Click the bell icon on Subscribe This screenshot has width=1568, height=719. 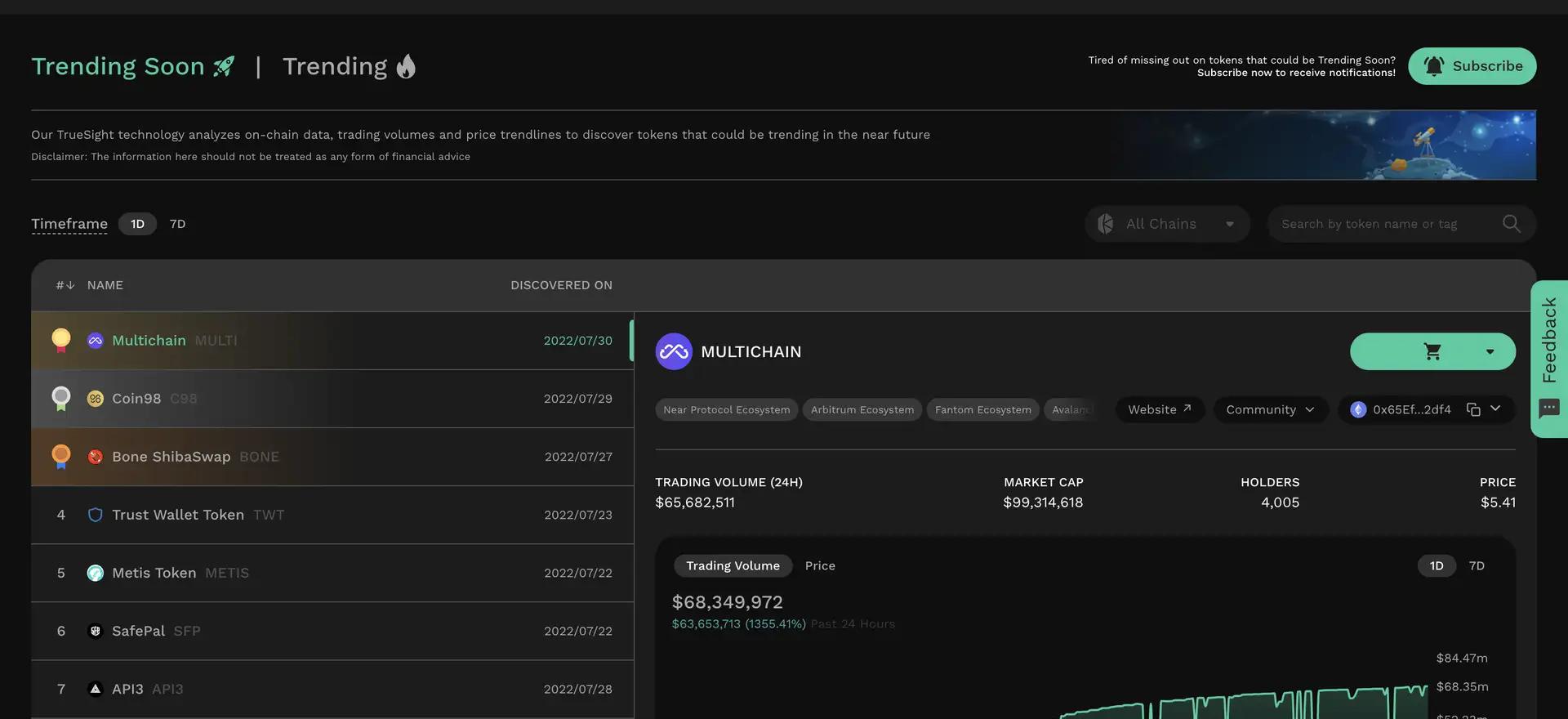tap(1433, 66)
